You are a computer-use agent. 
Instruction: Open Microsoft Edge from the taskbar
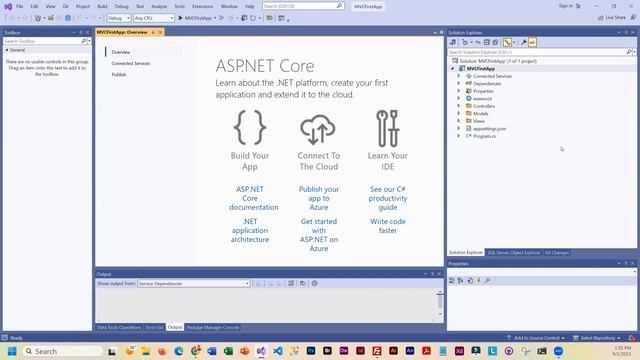coord(179,351)
